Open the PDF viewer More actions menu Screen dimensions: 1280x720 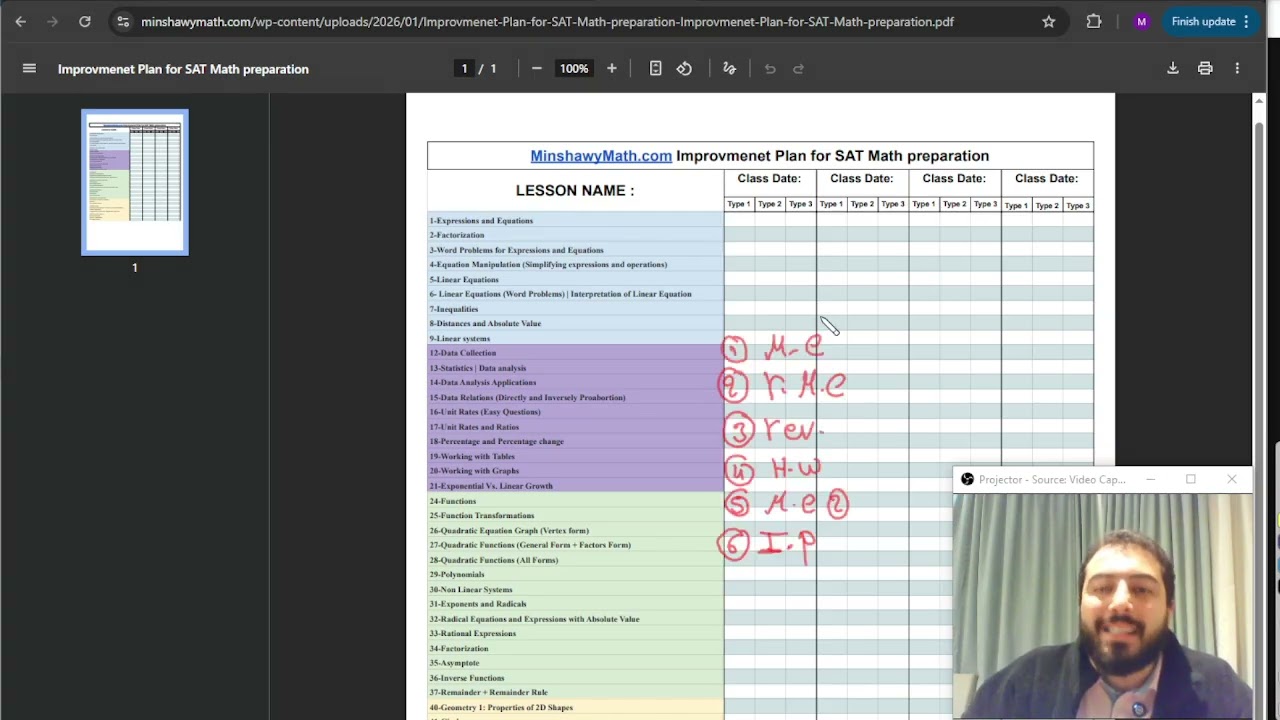pyautogui.click(x=1237, y=69)
